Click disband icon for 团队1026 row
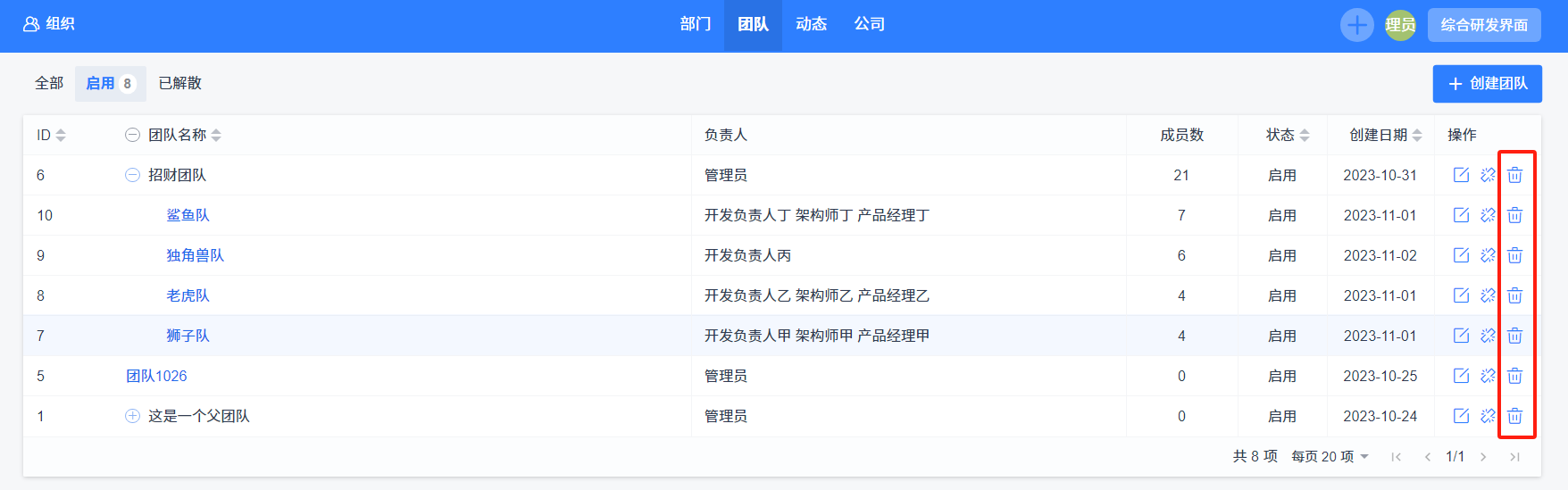This screenshot has width=1568, height=490. pos(1488,376)
